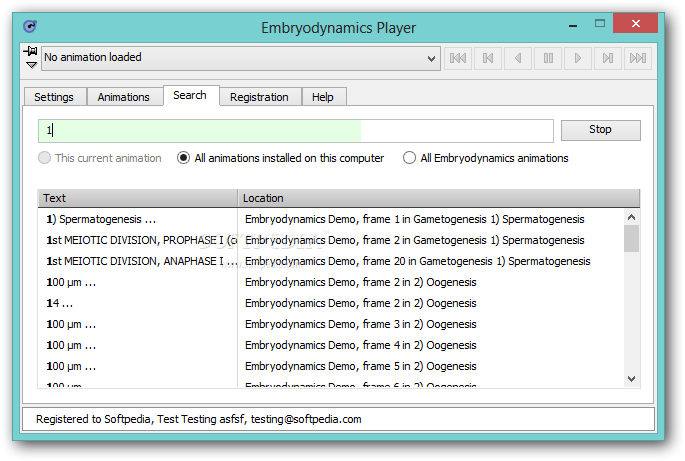Screen dimensions: 685x461
Task: Click the play forward arrow button
Action: pos(578,58)
